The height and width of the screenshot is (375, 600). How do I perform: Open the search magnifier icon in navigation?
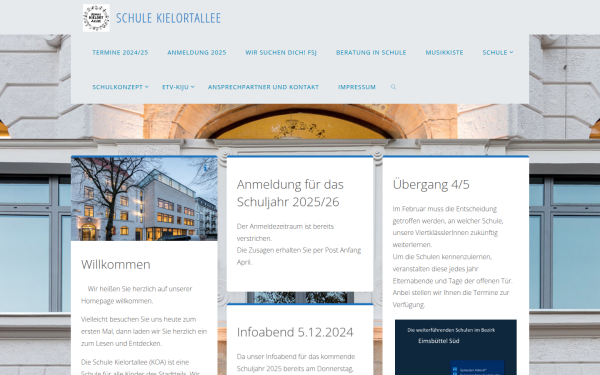pyautogui.click(x=393, y=87)
